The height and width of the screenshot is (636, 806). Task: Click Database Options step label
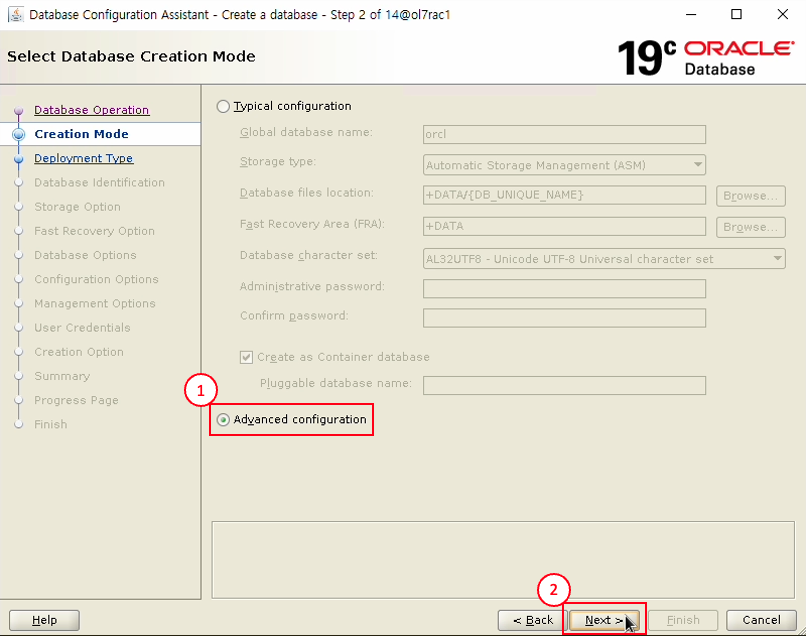[85, 255]
